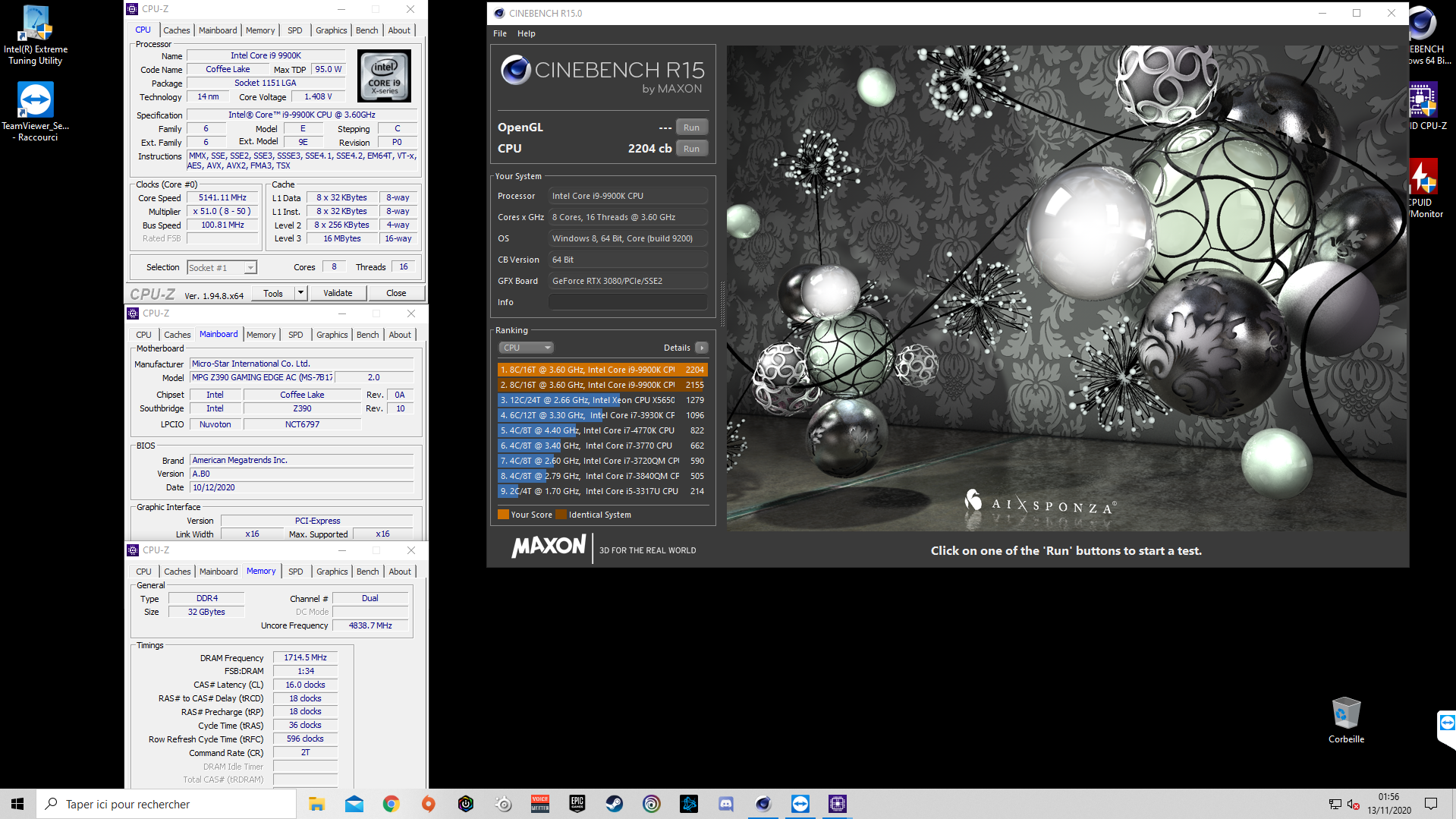This screenshot has height=819, width=1456.
Task: Select Memory tab in top CPU-Z window
Action: 260,30
